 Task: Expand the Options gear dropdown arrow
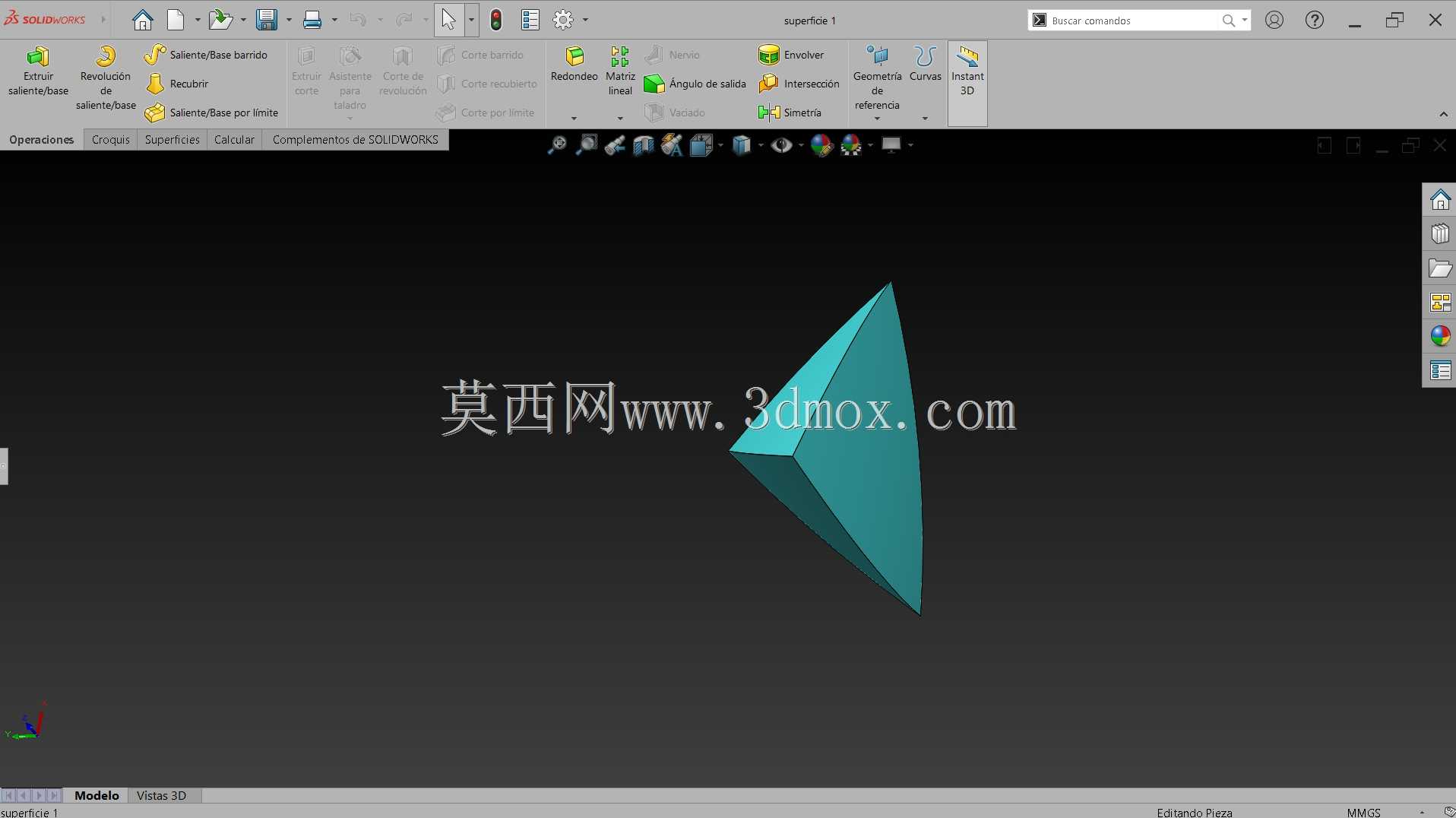click(x=585, y=20)
